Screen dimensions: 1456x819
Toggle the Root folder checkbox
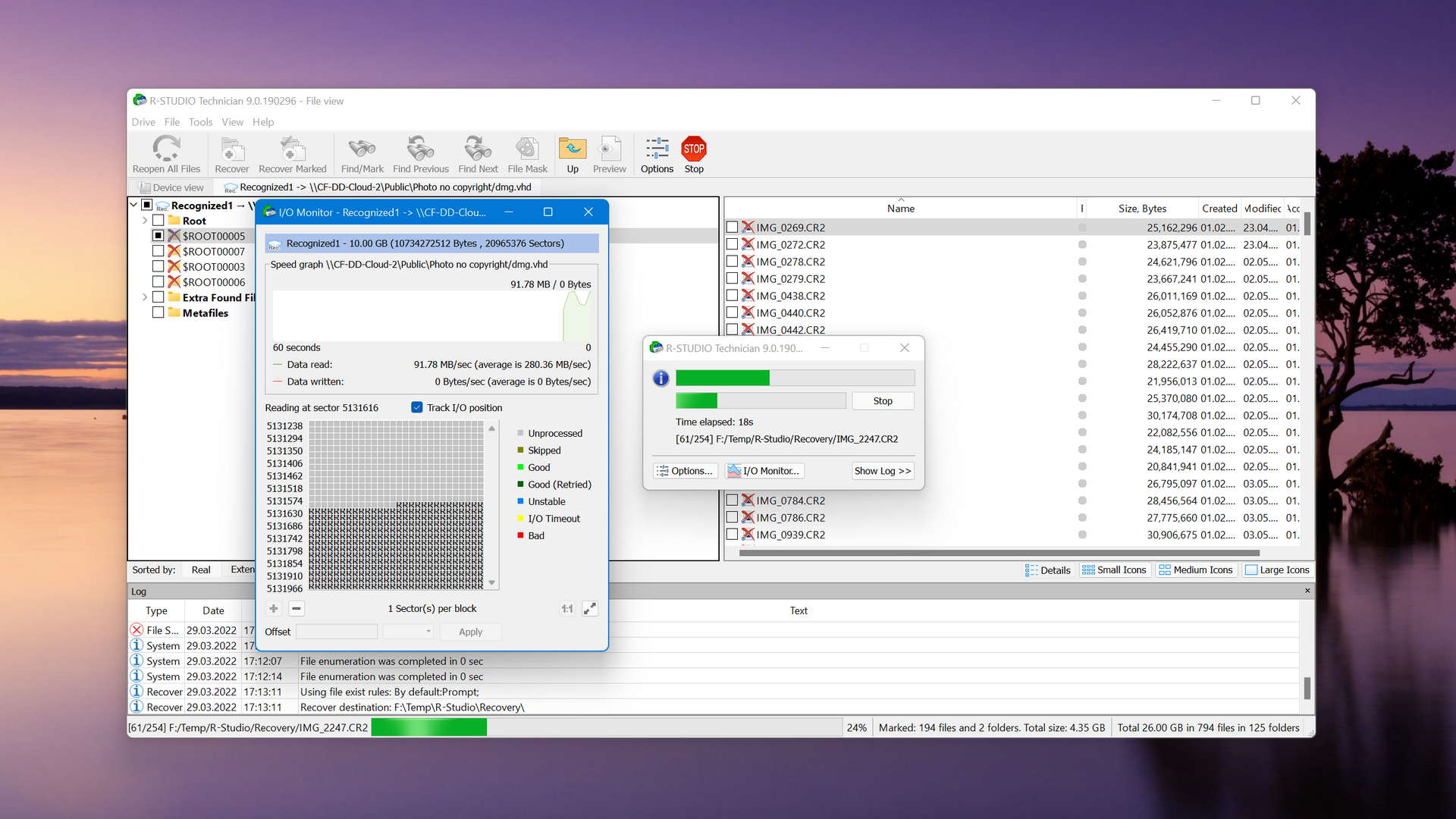(x=158, y=221)
